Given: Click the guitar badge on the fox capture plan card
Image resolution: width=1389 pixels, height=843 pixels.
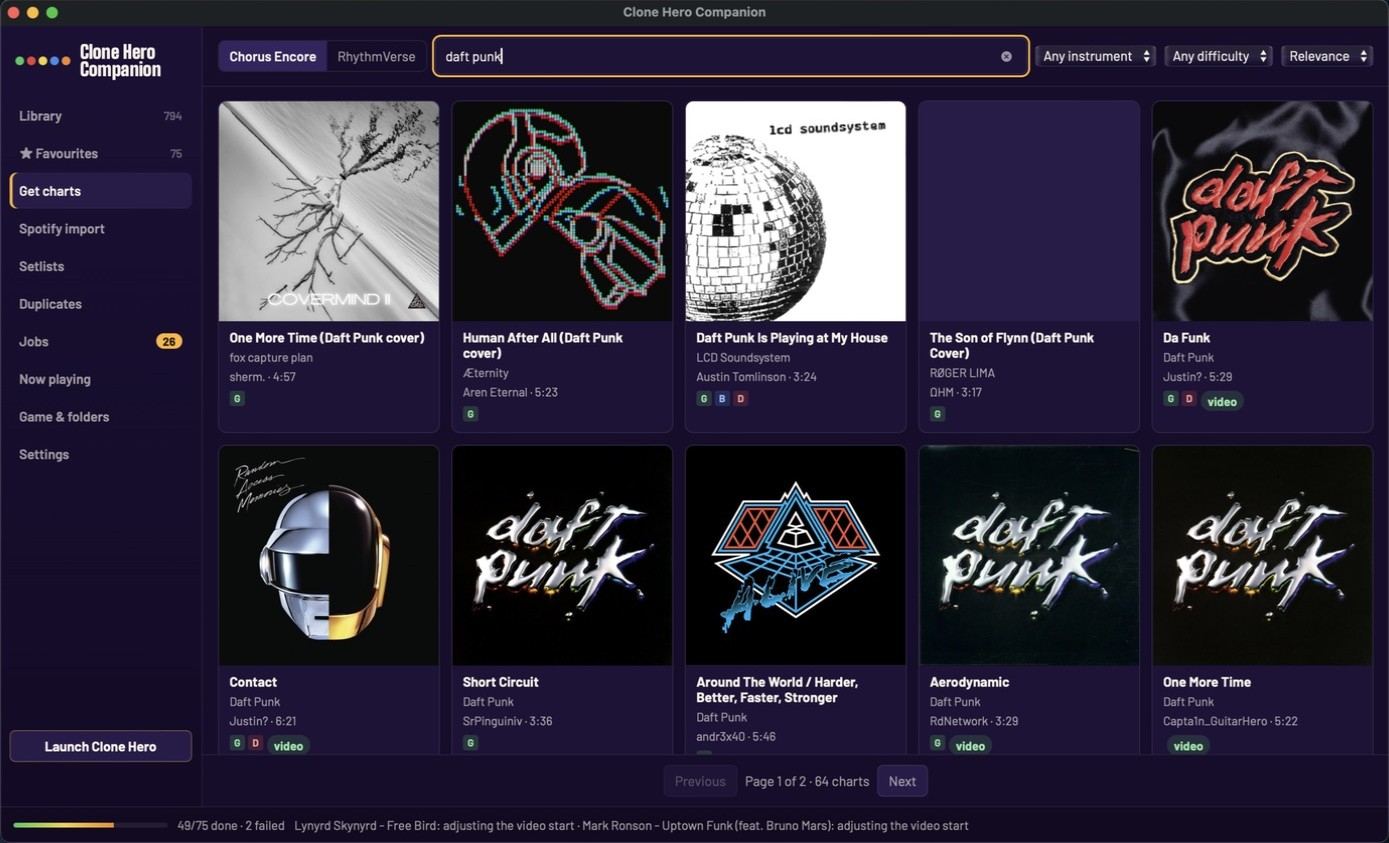Looking at the screenshot, I should [237, 398].
